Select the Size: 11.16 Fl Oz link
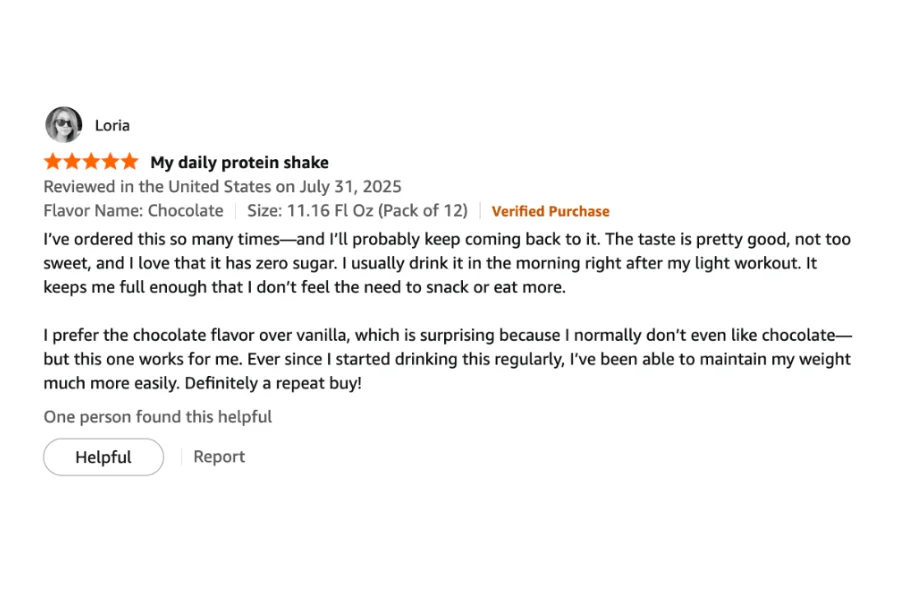Screen dimensions: 920x600 358,210
